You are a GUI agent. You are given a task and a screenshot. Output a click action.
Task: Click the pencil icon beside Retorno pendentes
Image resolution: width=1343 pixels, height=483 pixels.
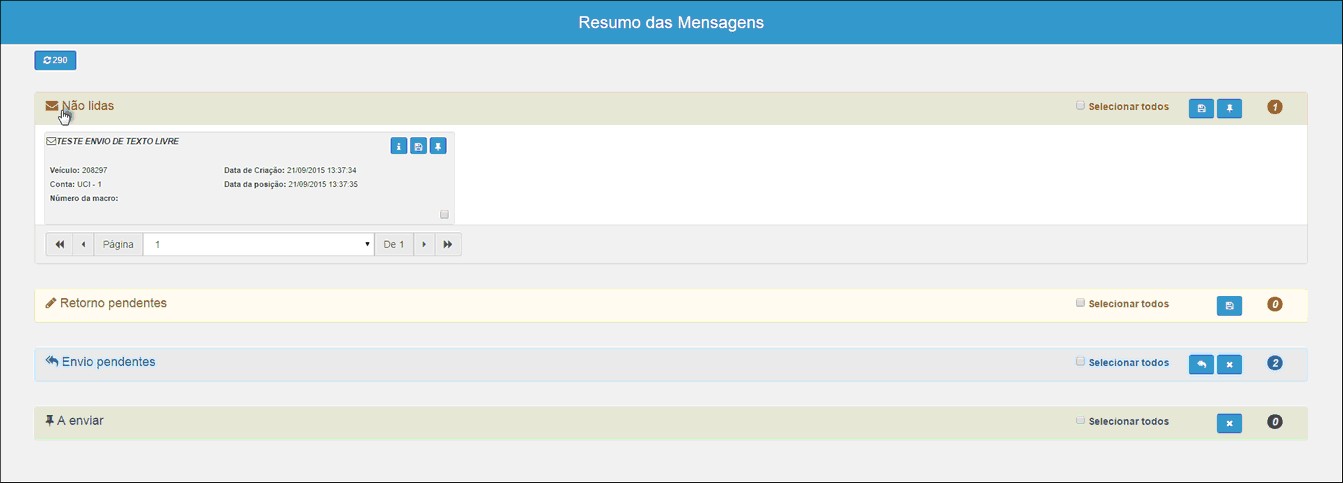point(51,303)
